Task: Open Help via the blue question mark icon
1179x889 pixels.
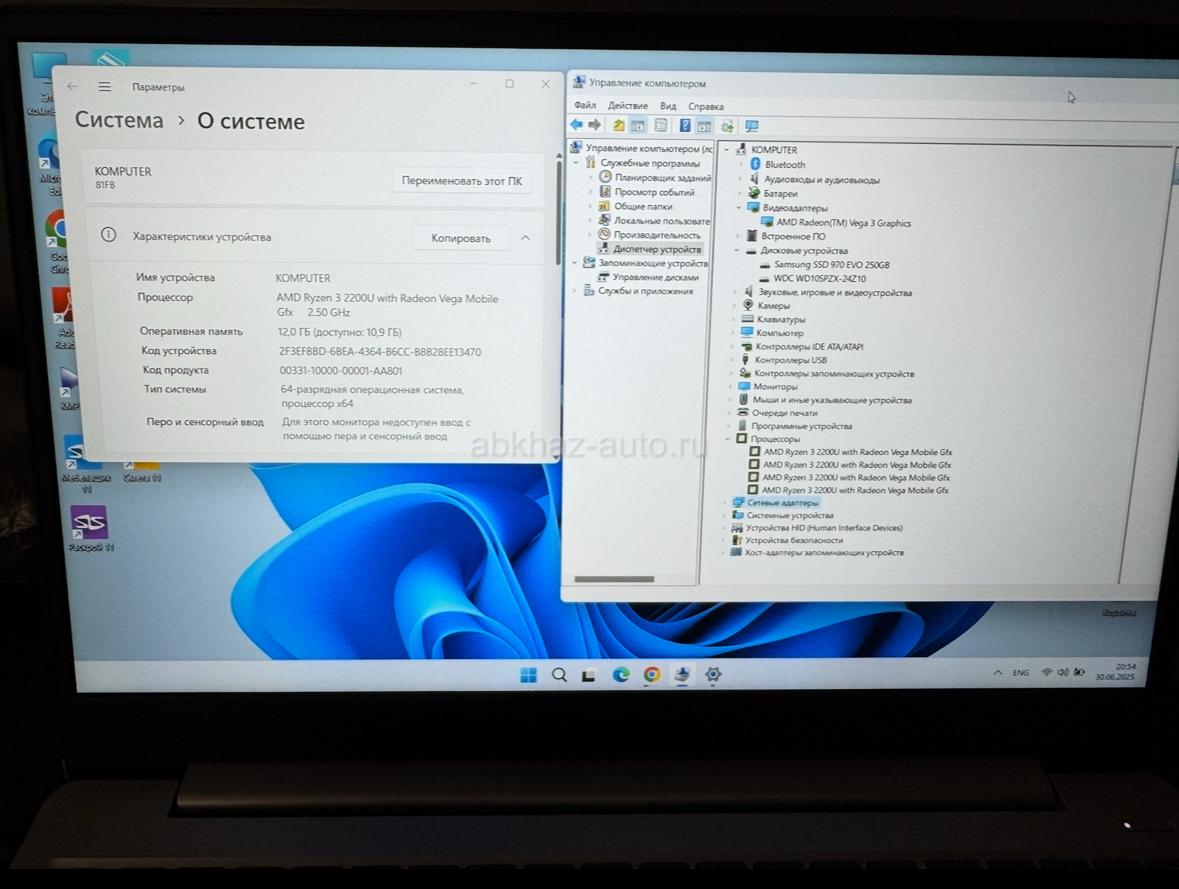Action: 685,126
